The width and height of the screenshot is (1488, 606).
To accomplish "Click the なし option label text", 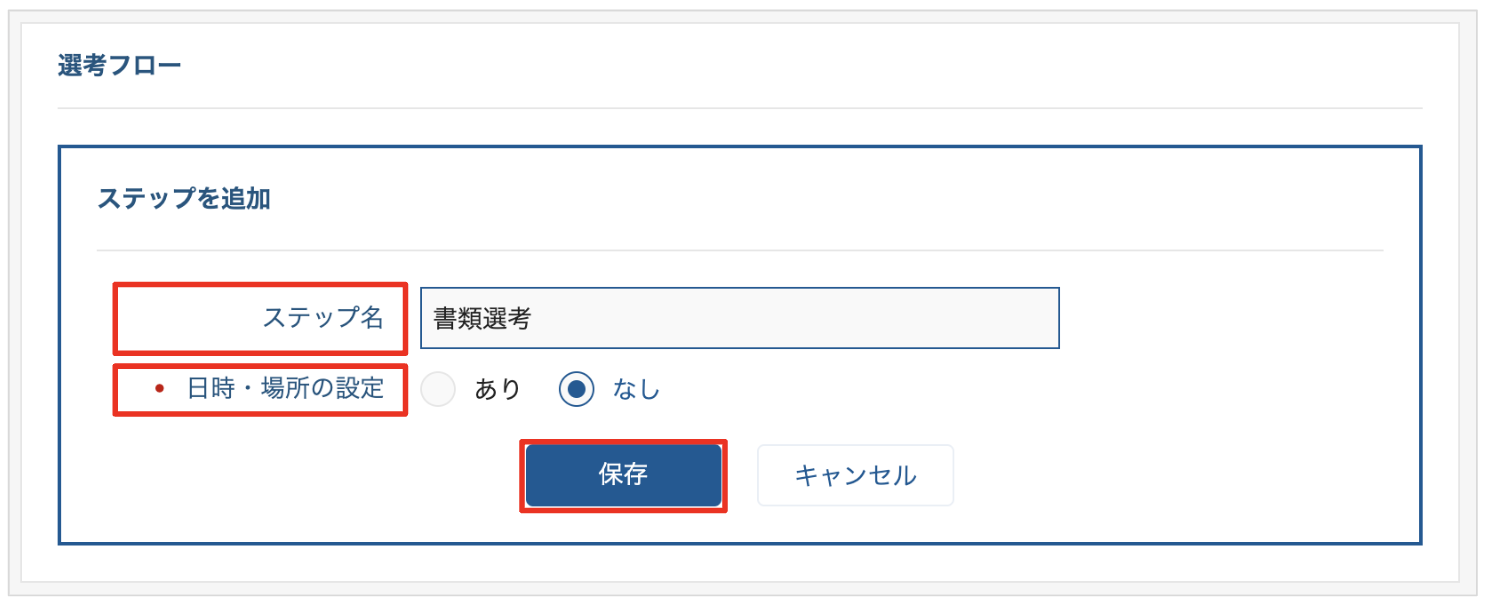I will click(637, 389).
